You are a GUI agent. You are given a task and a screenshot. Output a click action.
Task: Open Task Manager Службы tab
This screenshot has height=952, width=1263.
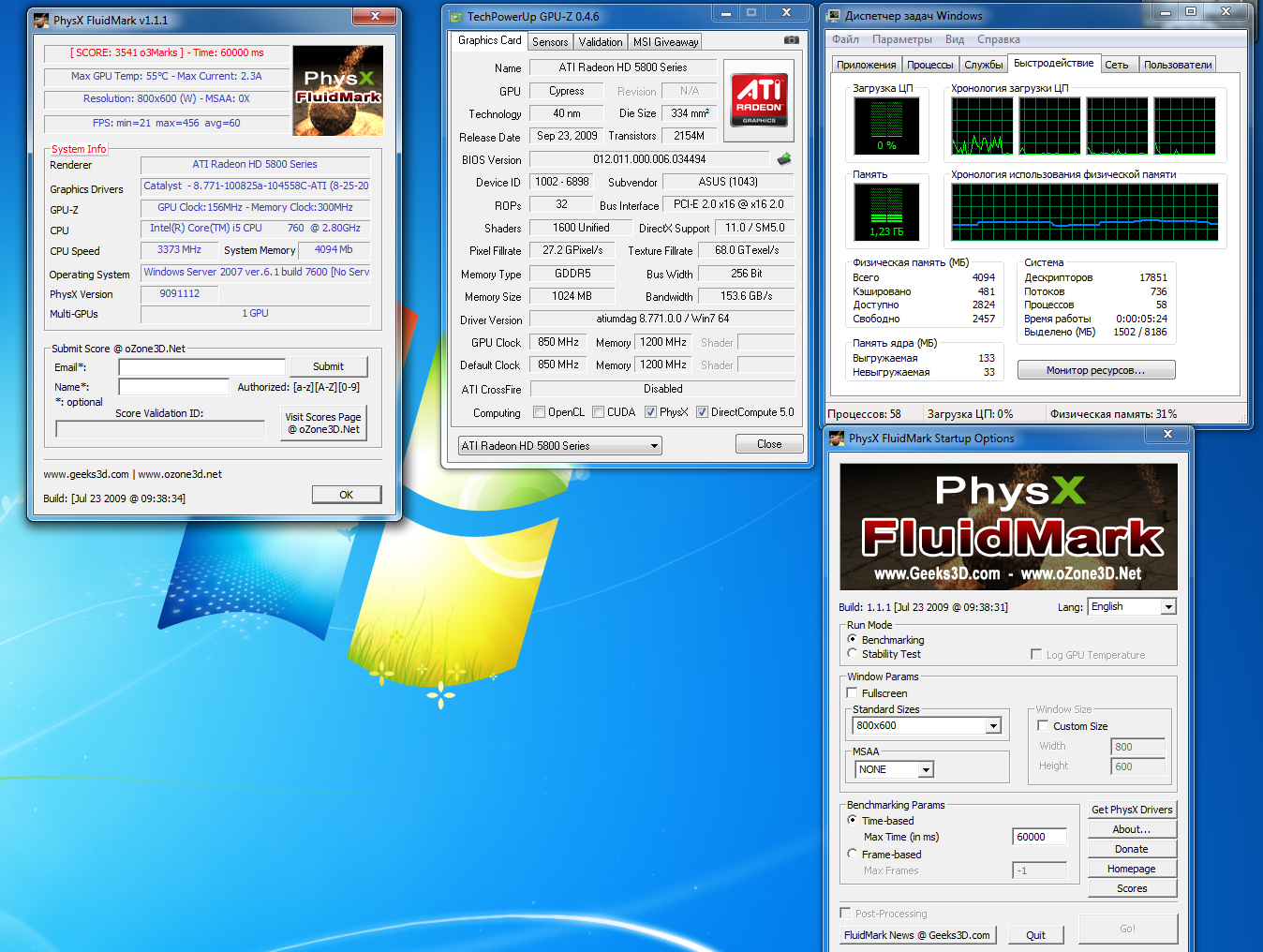coord(984,65)
